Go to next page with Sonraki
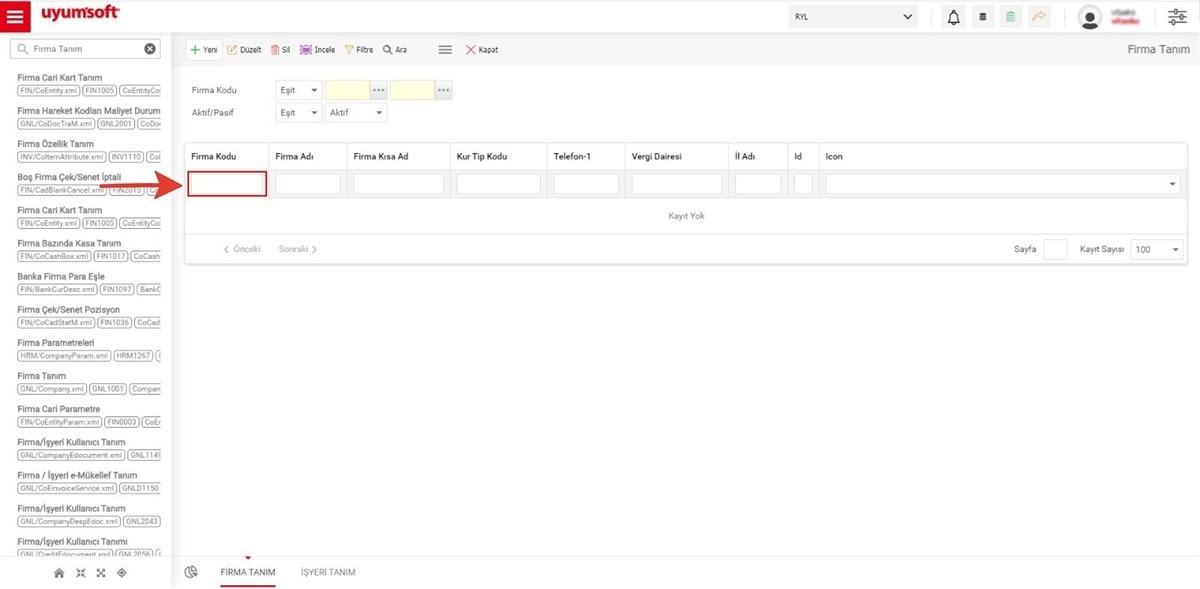Image resolution: width=1200 pixels, height=589 pixels. [x=298, y=249]
